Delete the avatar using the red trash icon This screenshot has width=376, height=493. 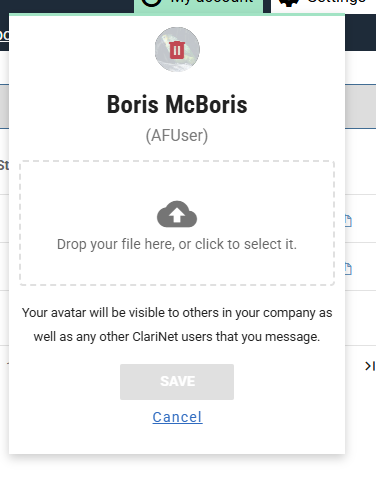(177, 50)
